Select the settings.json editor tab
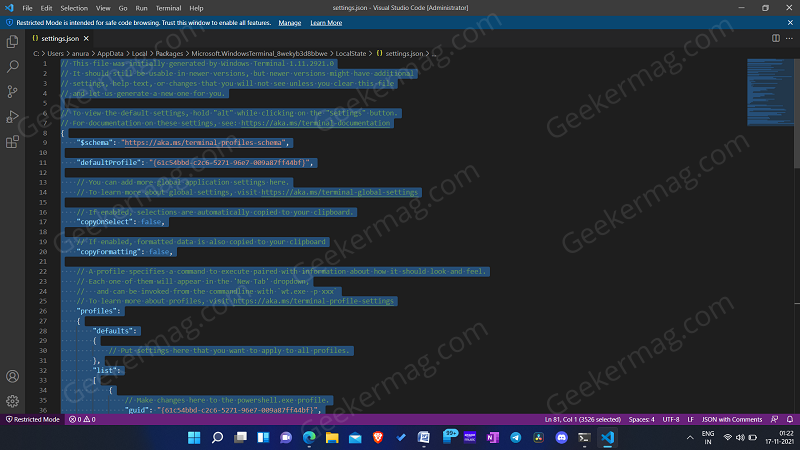 click(60, 38)
